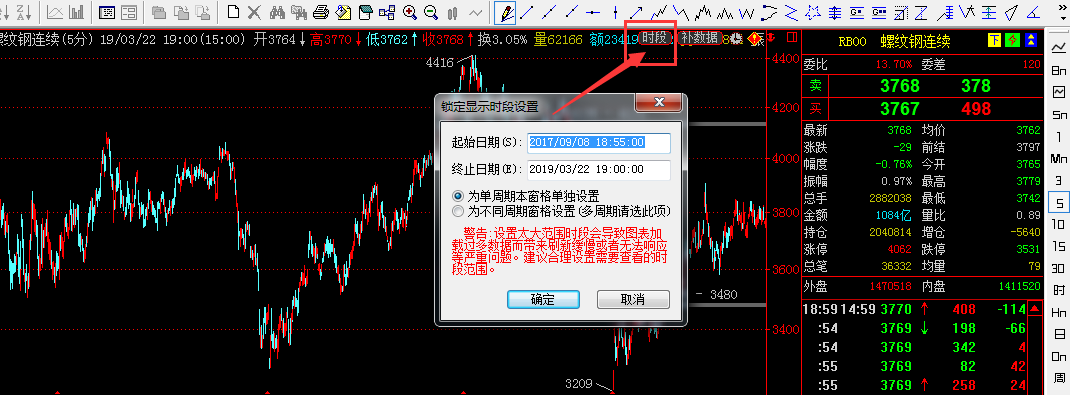Click the 时段 period button above the chart
Image resolution: width=1070 pixels, height=395 pixels.
coord(654,38)
